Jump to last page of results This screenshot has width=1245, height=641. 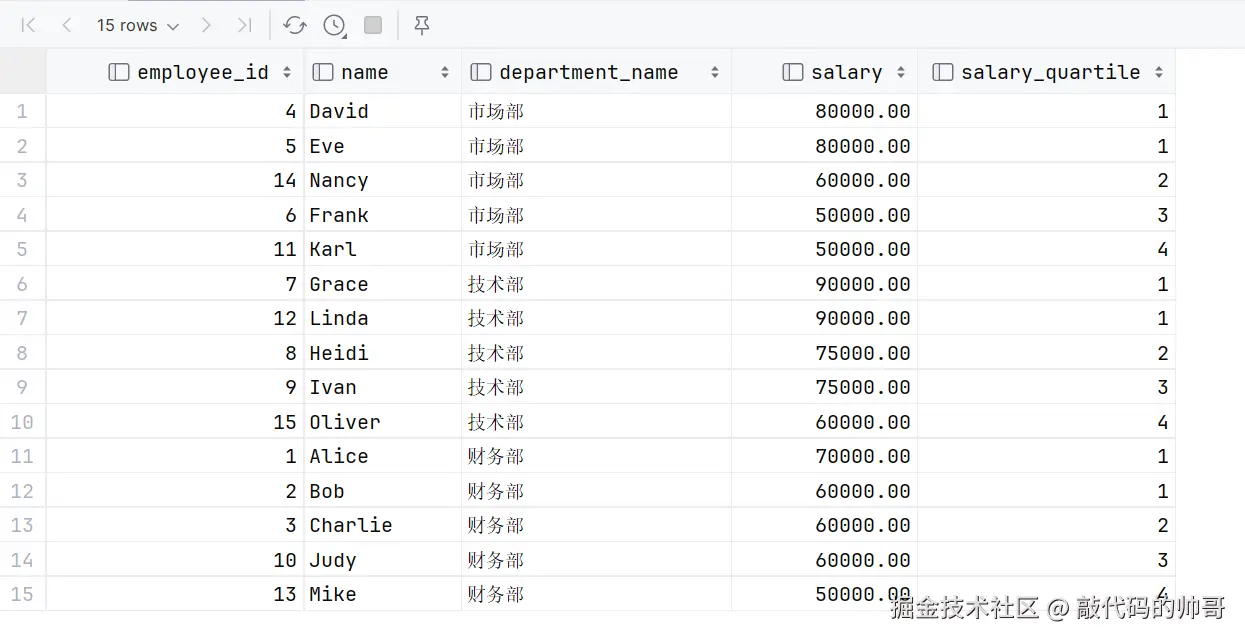(244, 26)
